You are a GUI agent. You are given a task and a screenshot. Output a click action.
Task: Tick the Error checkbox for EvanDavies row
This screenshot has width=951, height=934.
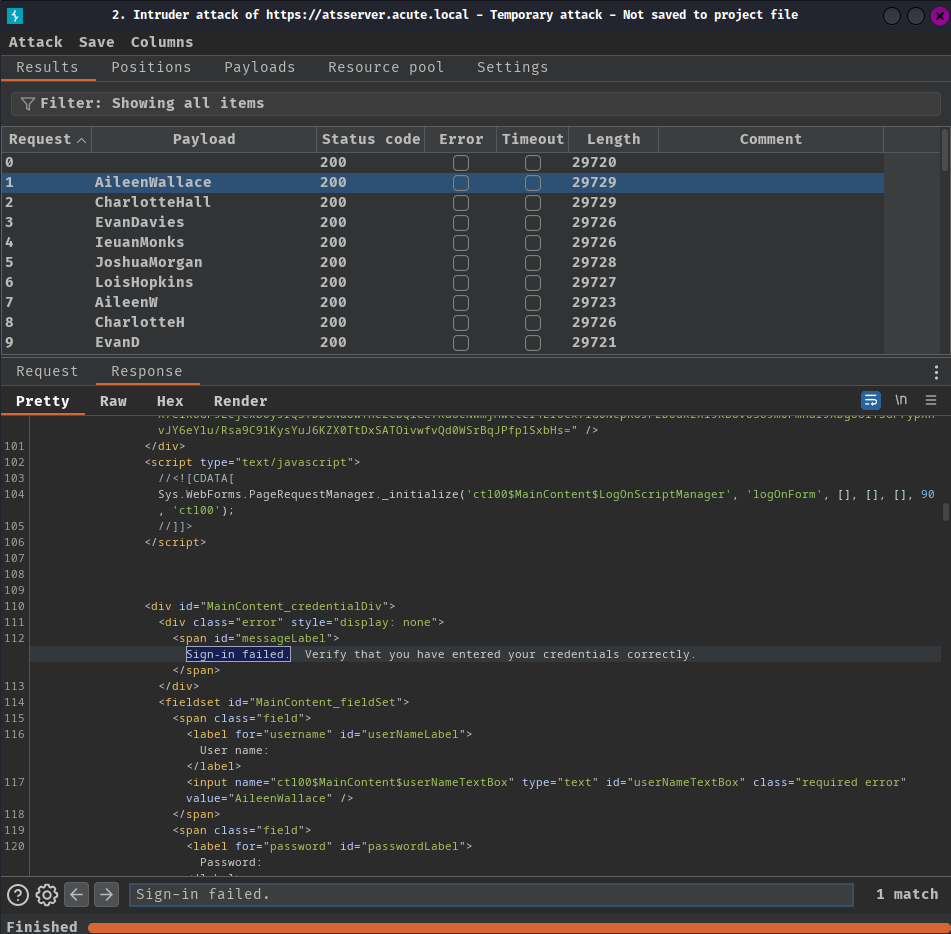(x=460, y=223)
